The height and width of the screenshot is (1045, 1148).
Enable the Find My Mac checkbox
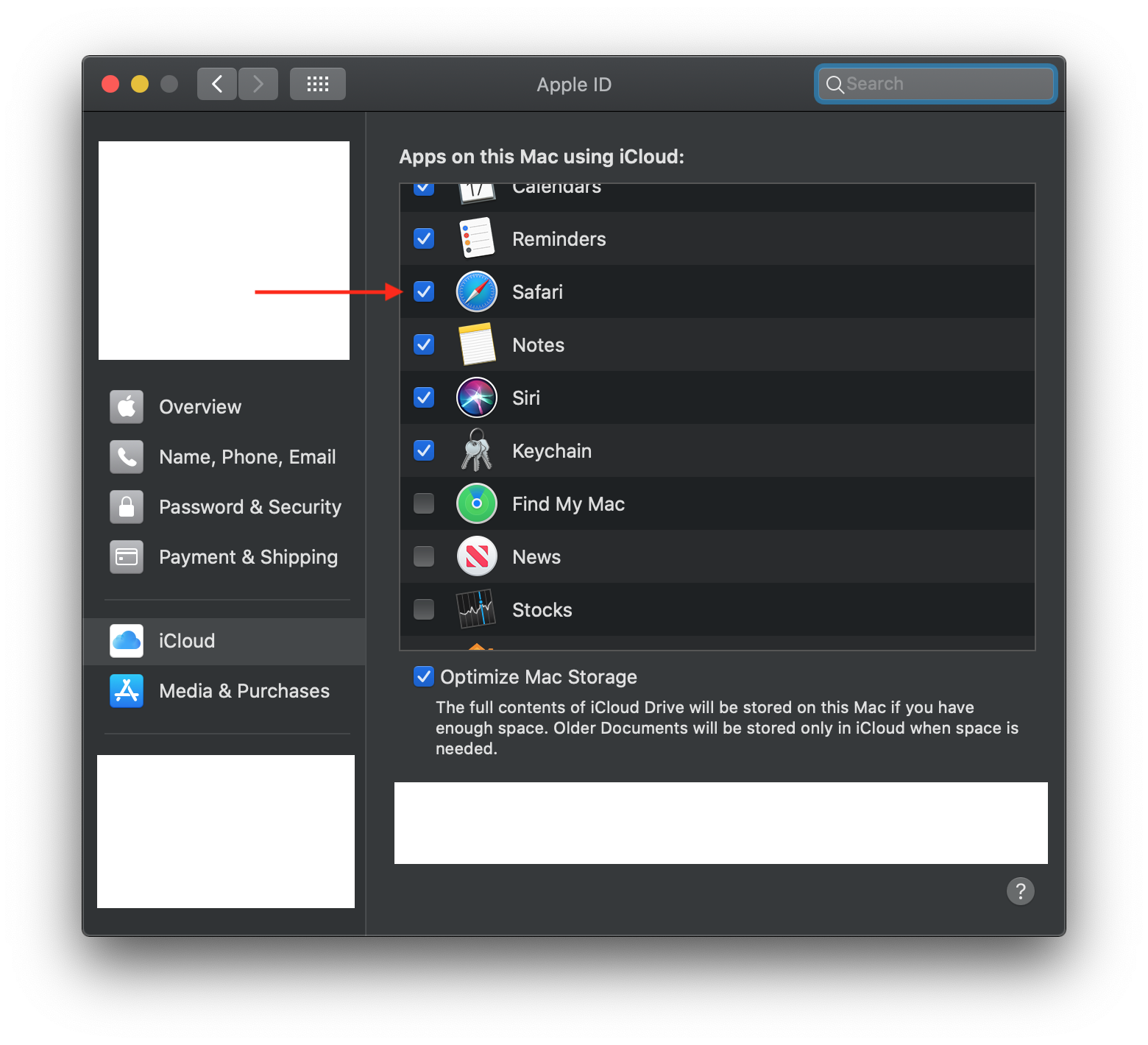click(x=424, y=503)
